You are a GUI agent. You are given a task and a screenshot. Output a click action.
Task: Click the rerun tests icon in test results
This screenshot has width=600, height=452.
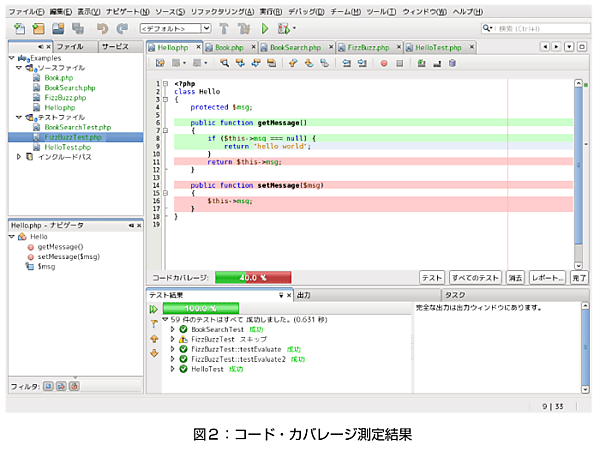point(154,310)
